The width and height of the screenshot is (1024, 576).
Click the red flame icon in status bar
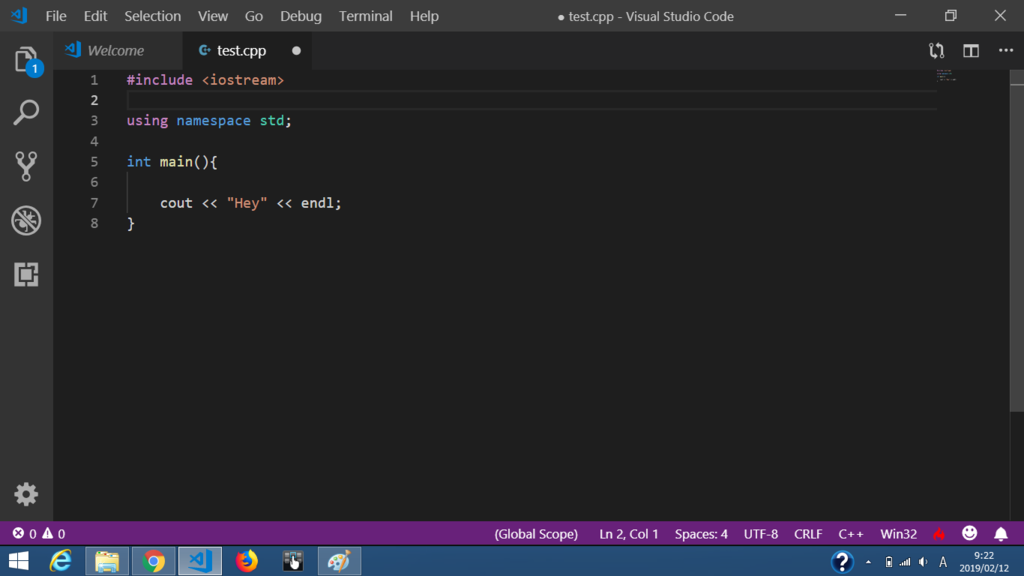pos(939,534)
